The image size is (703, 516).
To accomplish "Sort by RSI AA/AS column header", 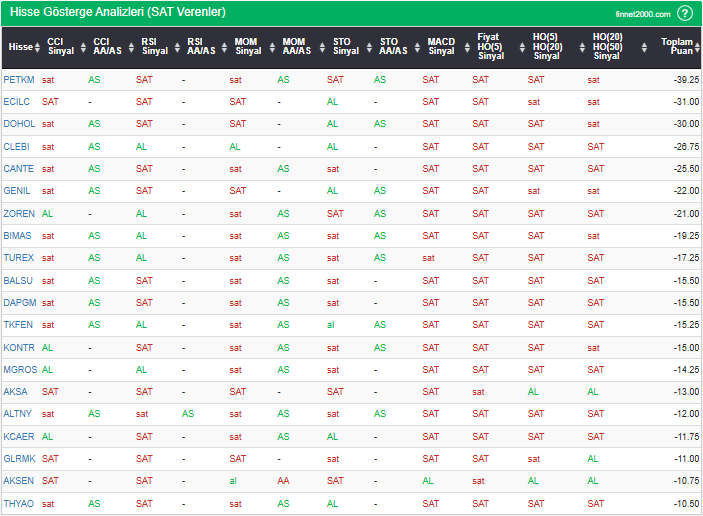I will pyautogui.click(x=200, y=46).
